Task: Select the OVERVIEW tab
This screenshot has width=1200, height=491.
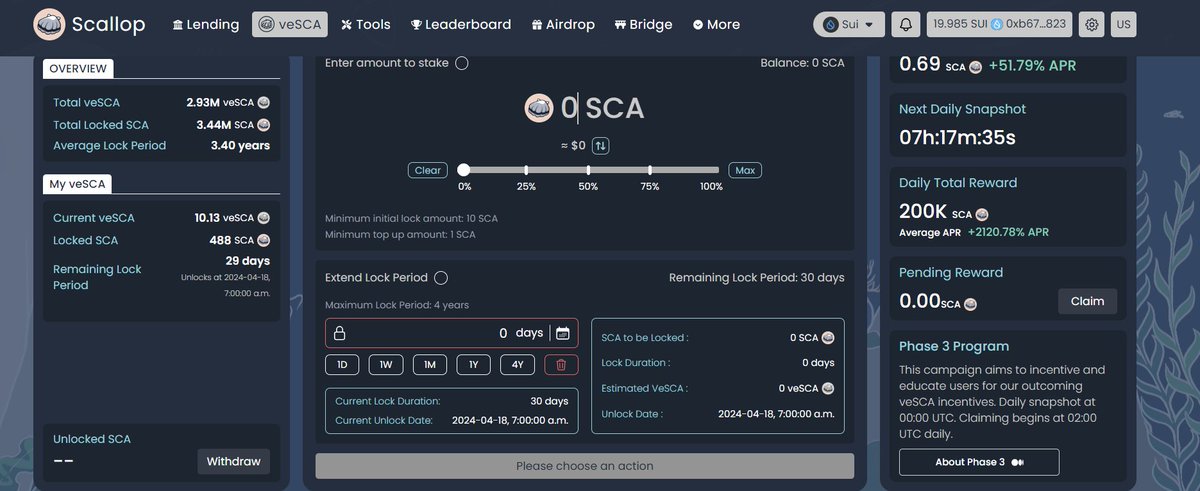Action: 79,68
